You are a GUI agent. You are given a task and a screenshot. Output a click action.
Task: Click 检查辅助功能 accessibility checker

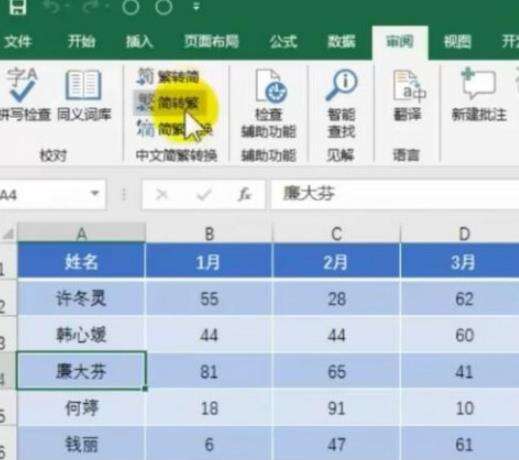pos(268,103)
